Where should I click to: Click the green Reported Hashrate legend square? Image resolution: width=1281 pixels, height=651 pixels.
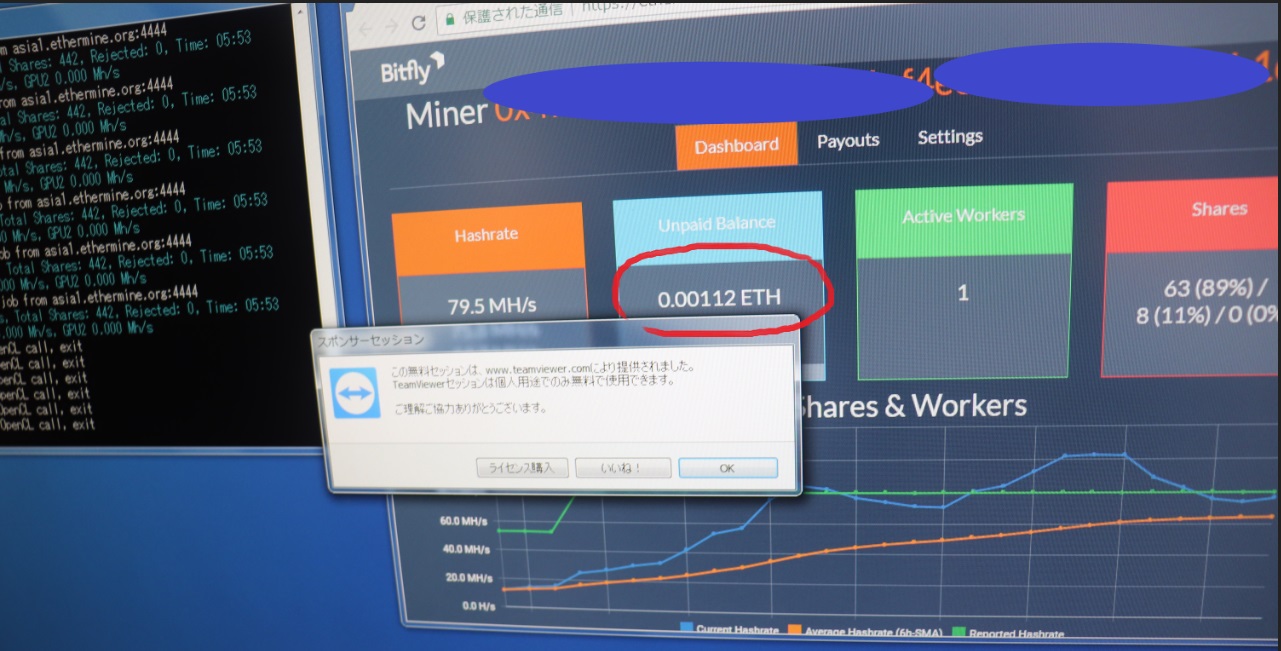pos(958,632)
